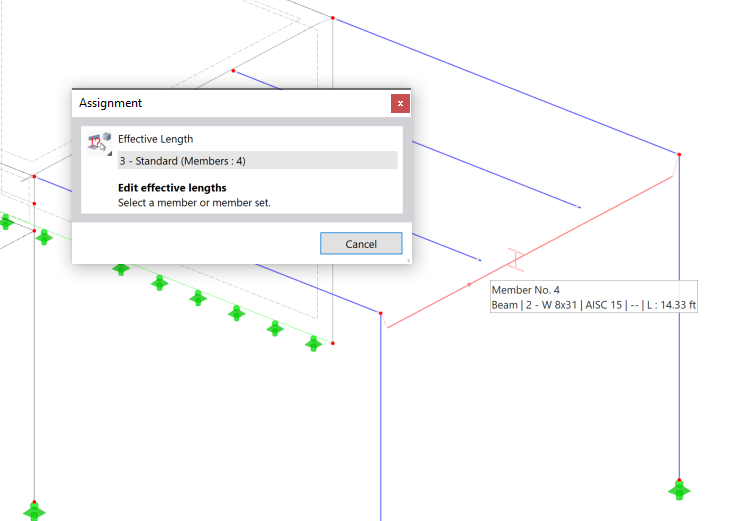
Task: Click the green nodal support at bottom right column
Action: (679, 490)
